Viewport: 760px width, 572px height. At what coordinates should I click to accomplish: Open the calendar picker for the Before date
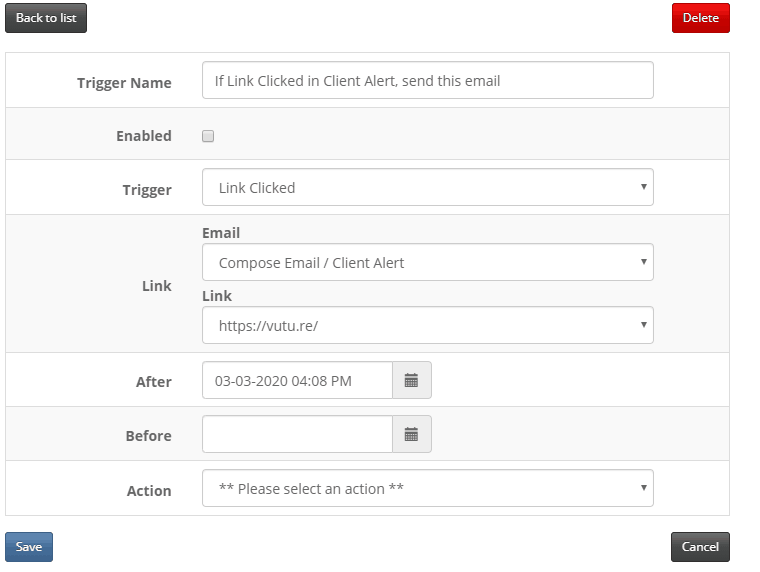coord(412,434)
